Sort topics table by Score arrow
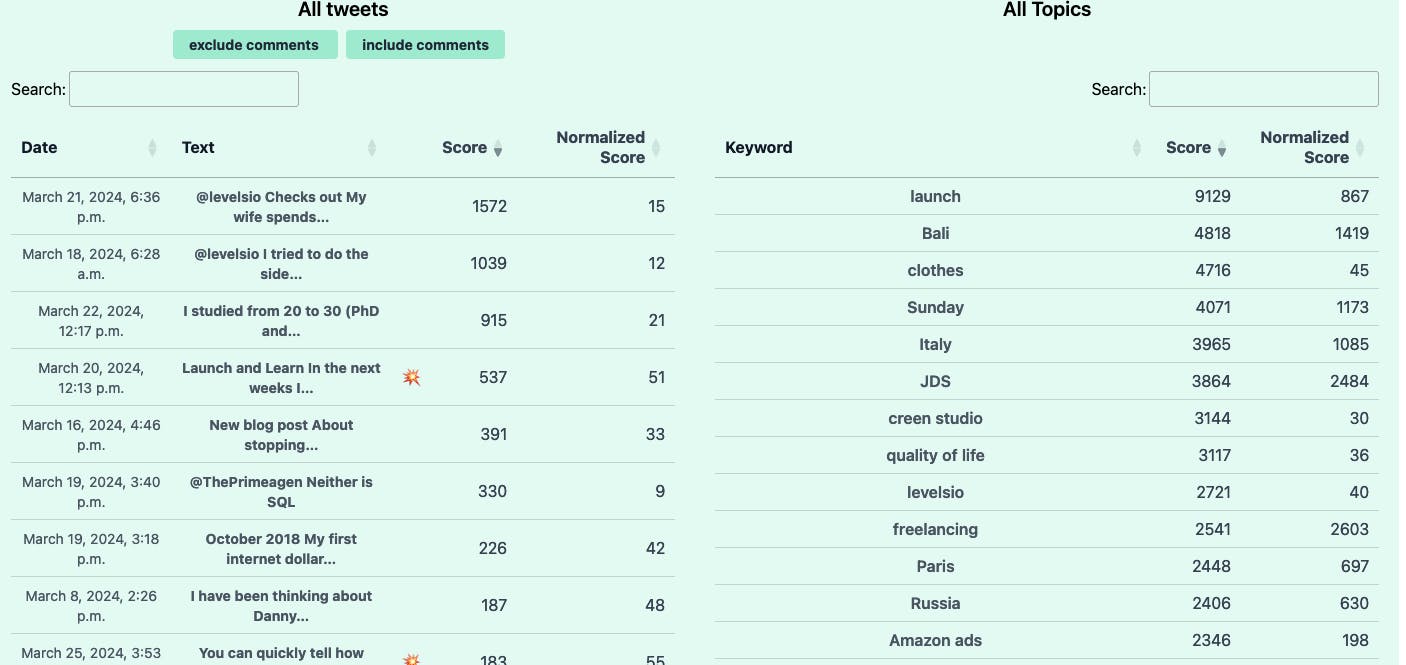 pyautogui.click(x=1221, y=148)
